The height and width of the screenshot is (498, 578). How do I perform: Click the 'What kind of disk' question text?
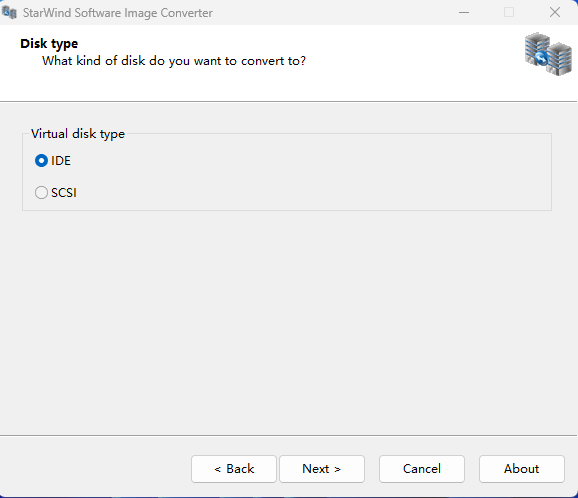click(174, 61)
